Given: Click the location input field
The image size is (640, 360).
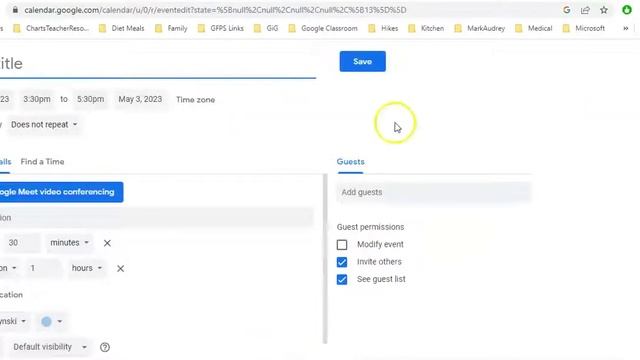Looking at the screenshot, I should (x=157, y=218).
